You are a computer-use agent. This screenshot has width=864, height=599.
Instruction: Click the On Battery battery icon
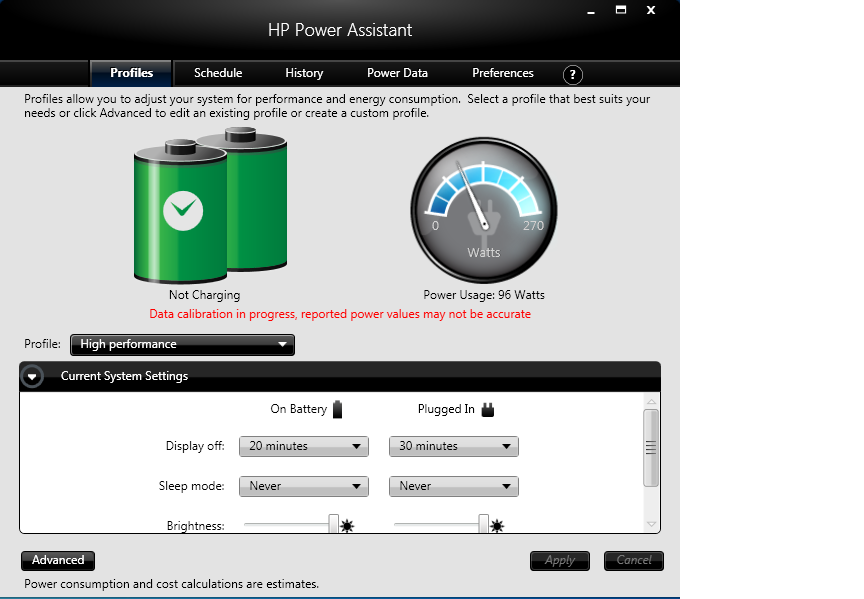pyautogui.click(x=338, y=409)
